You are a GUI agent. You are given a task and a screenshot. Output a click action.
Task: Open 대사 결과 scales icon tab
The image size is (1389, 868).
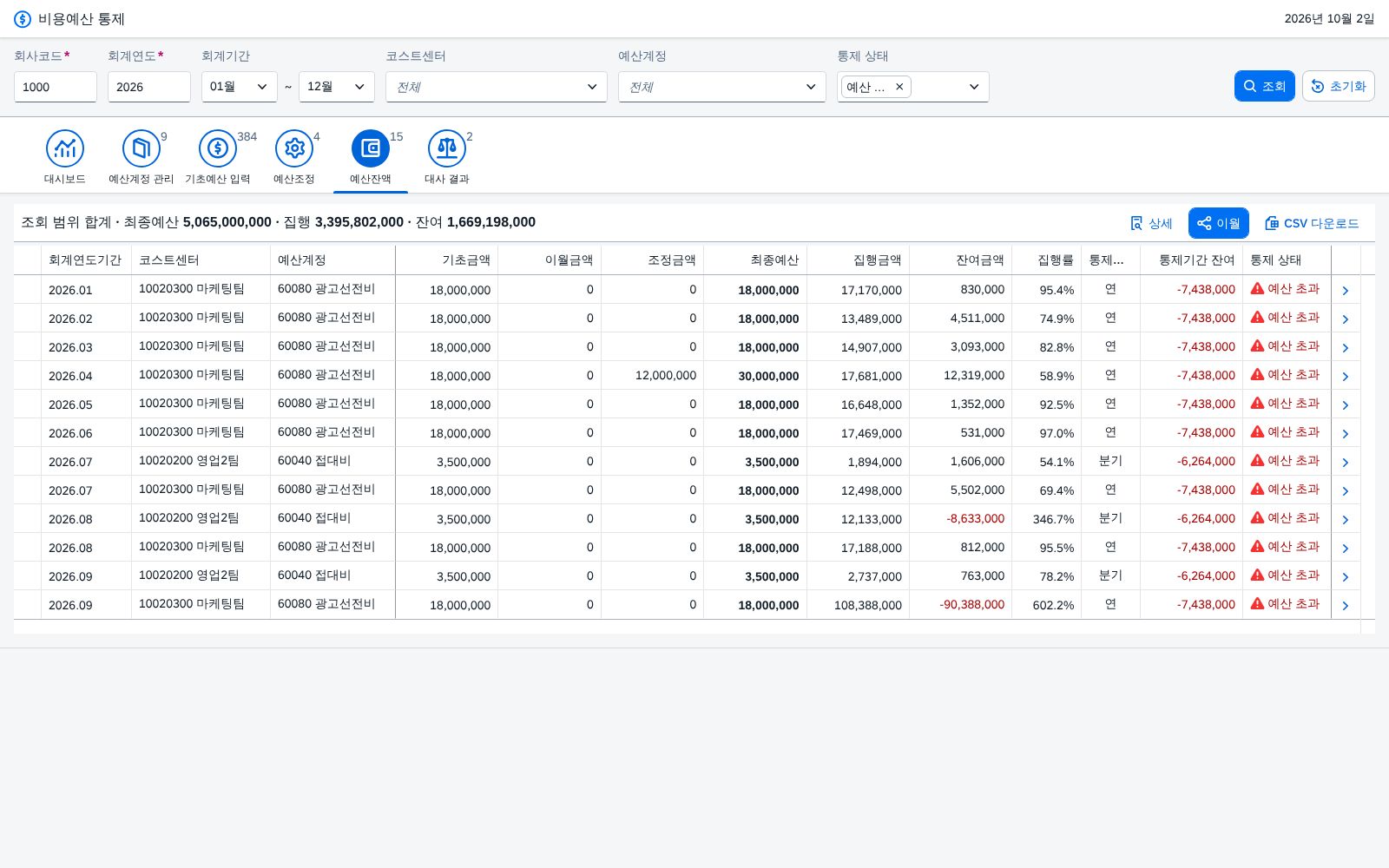point(447,148)
